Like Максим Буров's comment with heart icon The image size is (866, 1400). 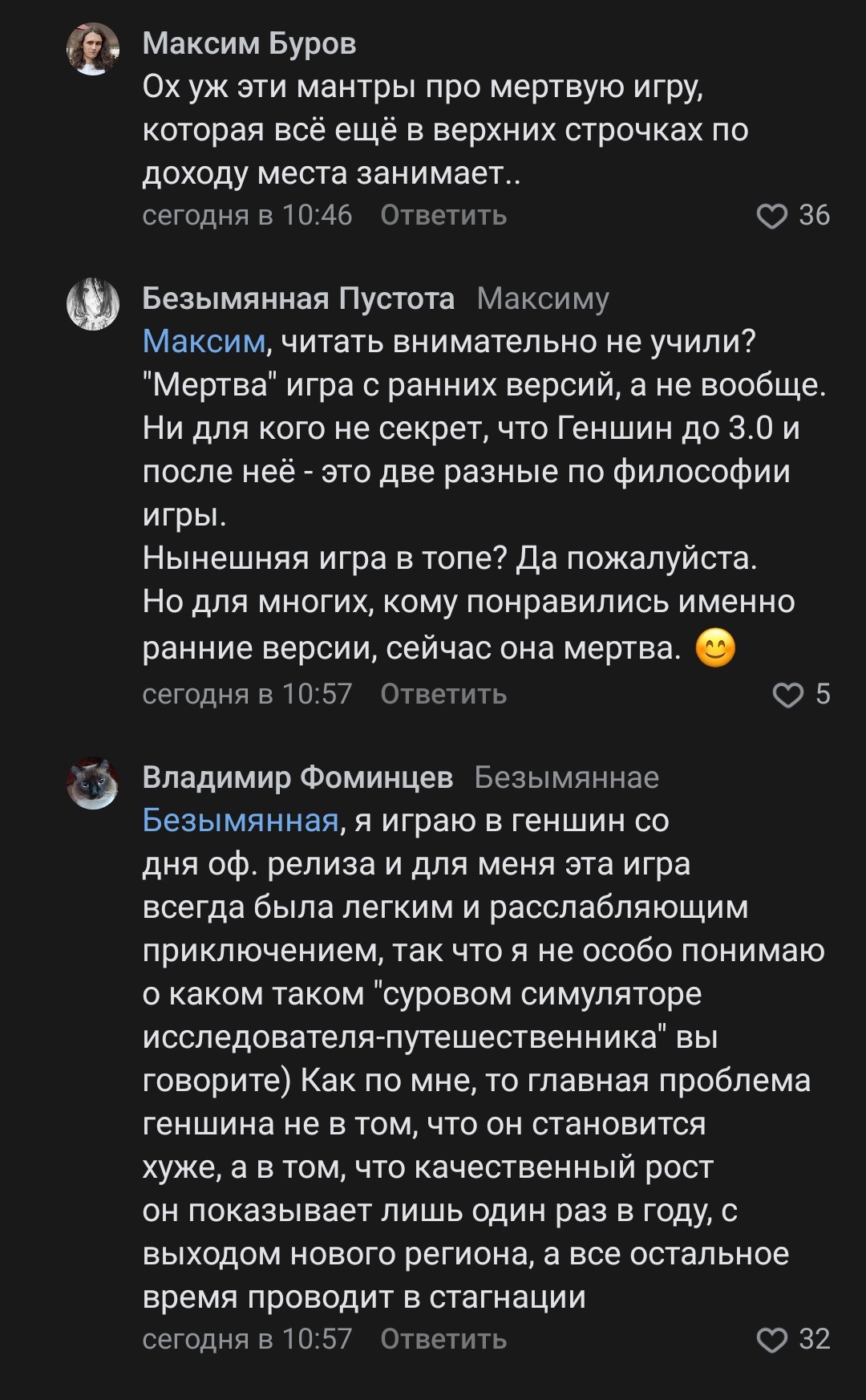pos(772,216)
